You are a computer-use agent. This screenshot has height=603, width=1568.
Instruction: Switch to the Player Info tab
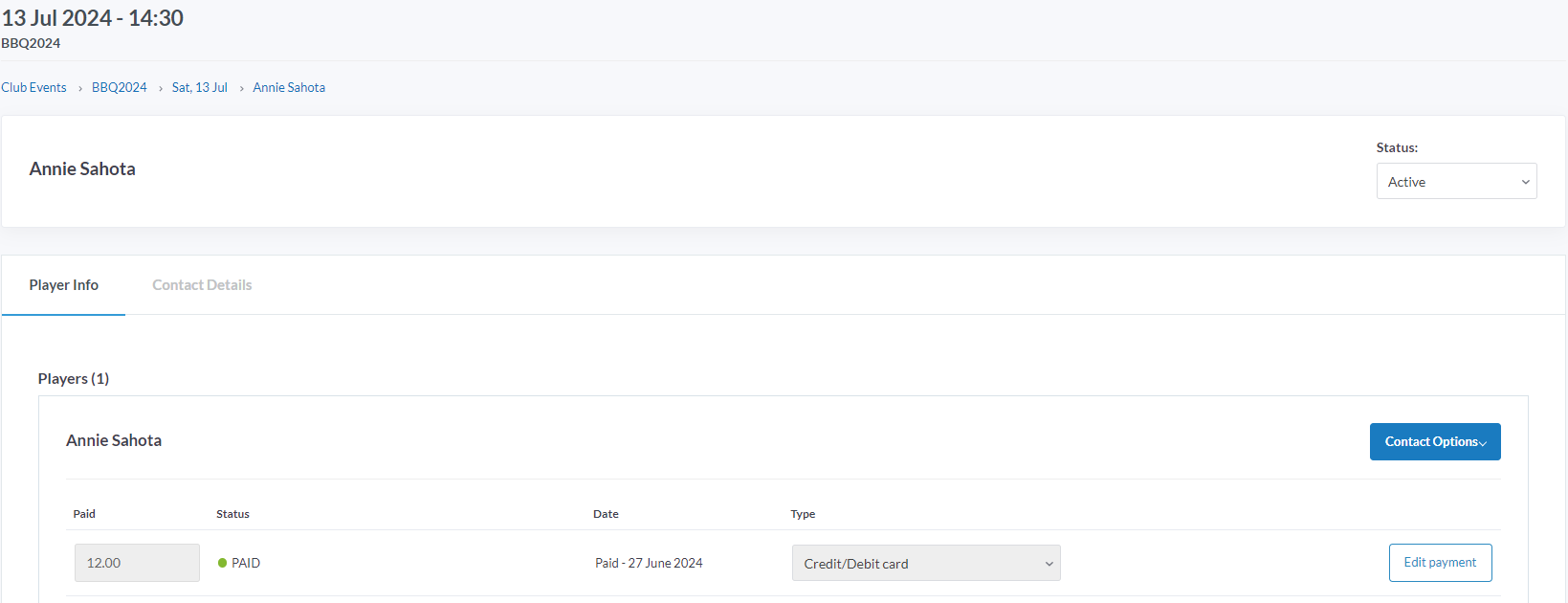point(63,285)
